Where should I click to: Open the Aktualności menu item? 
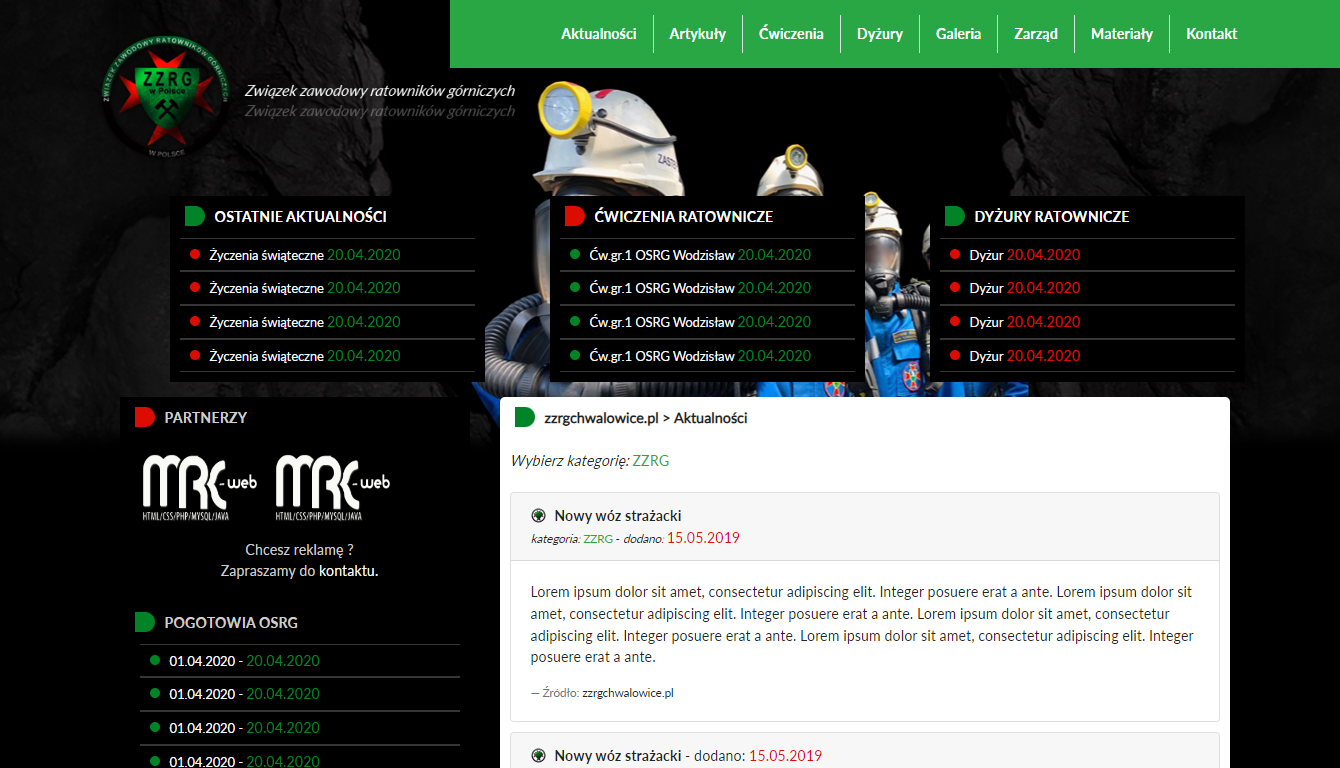coord(598,34)
